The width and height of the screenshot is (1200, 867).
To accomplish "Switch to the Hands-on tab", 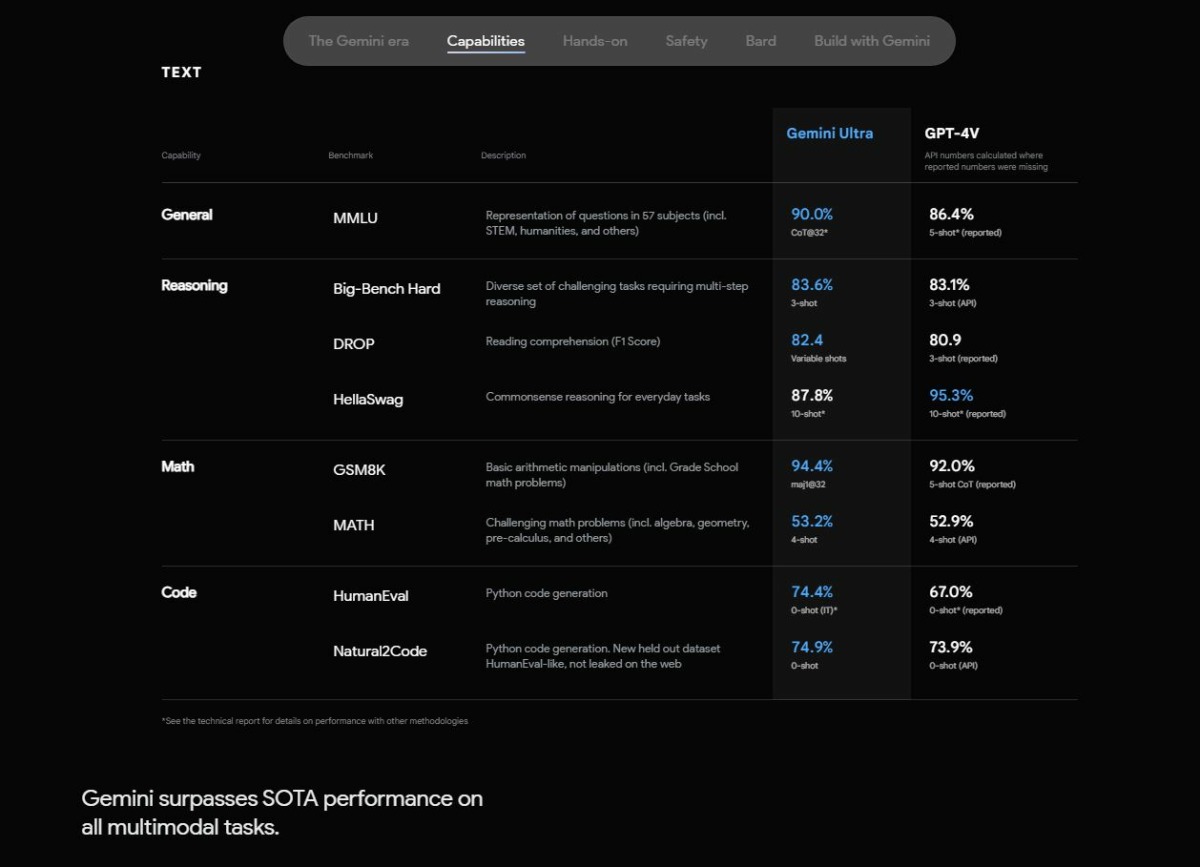I will (x=595, y=41).
